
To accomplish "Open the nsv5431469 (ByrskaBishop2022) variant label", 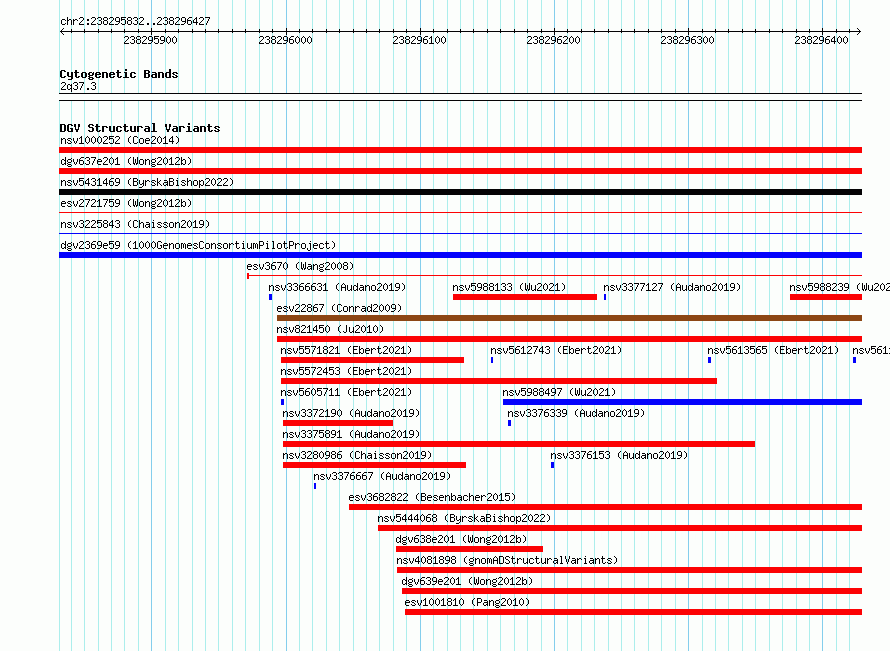I will coord(147,182).
